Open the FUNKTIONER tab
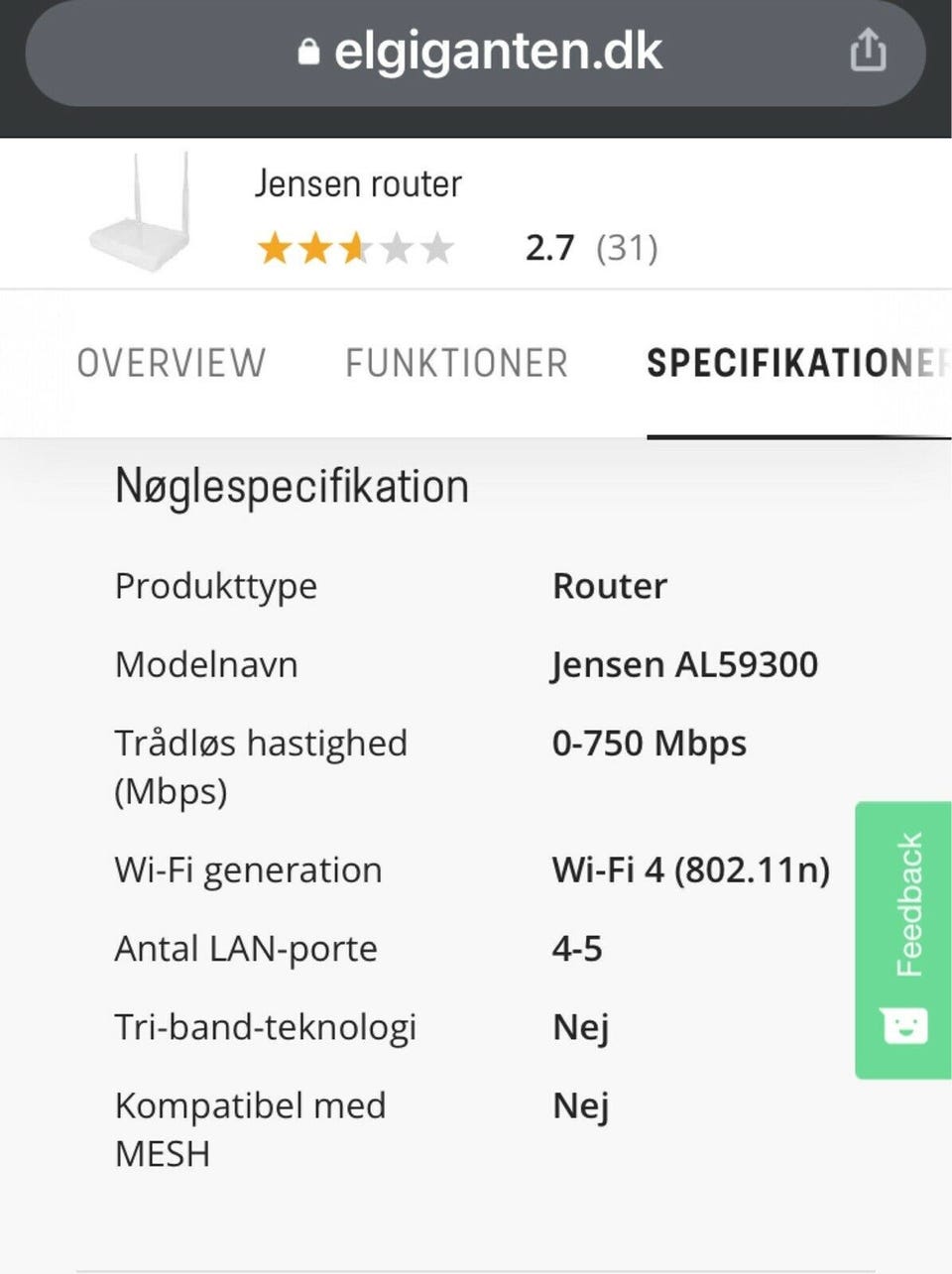The image size is (952, 1274). click(456, 363)
